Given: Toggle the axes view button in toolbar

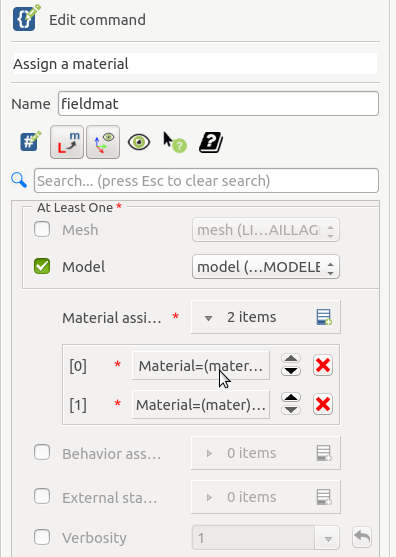Looking at the screenshot, I should [103, 142].
